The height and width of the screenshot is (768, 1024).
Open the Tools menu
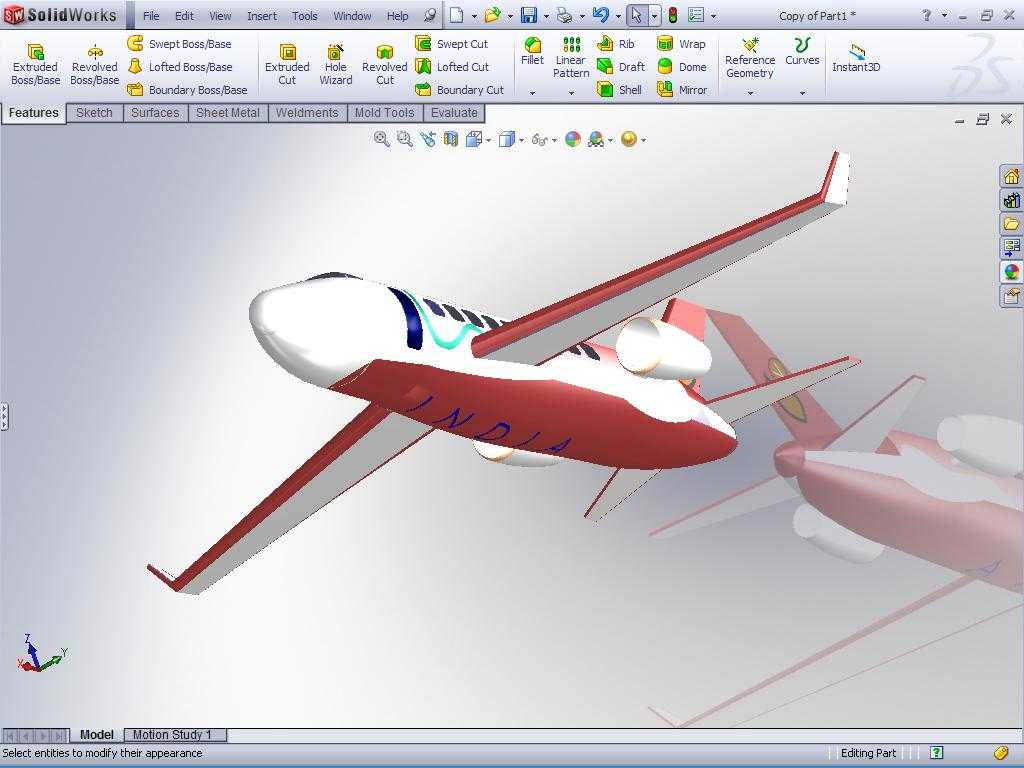coord(304,16)
